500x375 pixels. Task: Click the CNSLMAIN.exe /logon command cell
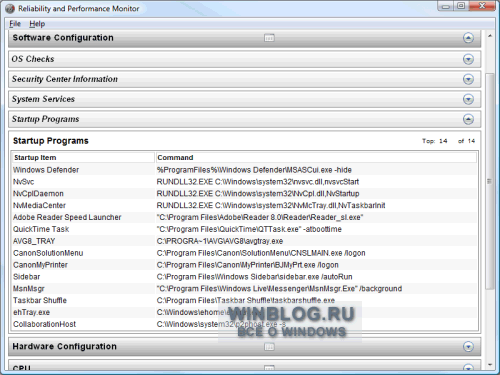261,253
